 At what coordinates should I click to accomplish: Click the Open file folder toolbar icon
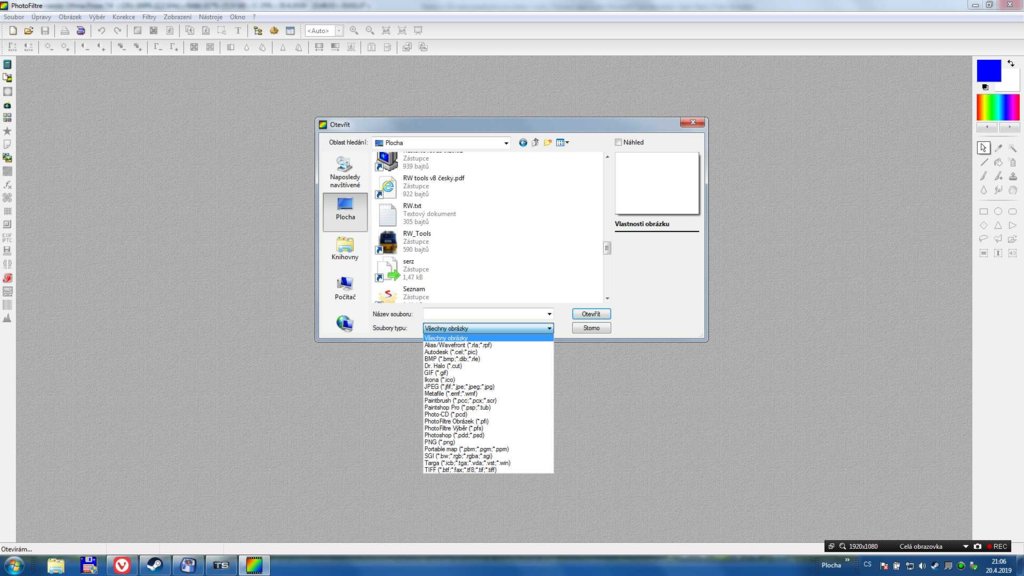click(x=29, y=31)
